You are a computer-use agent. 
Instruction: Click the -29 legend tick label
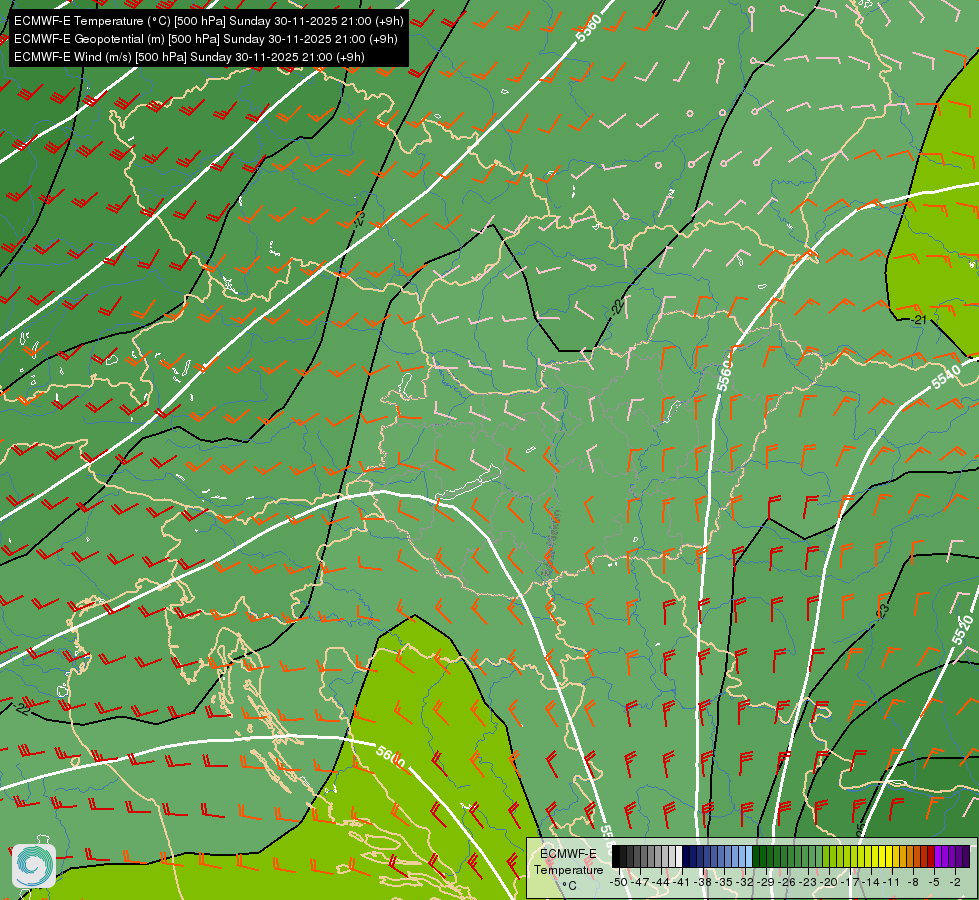pos(767,882)
